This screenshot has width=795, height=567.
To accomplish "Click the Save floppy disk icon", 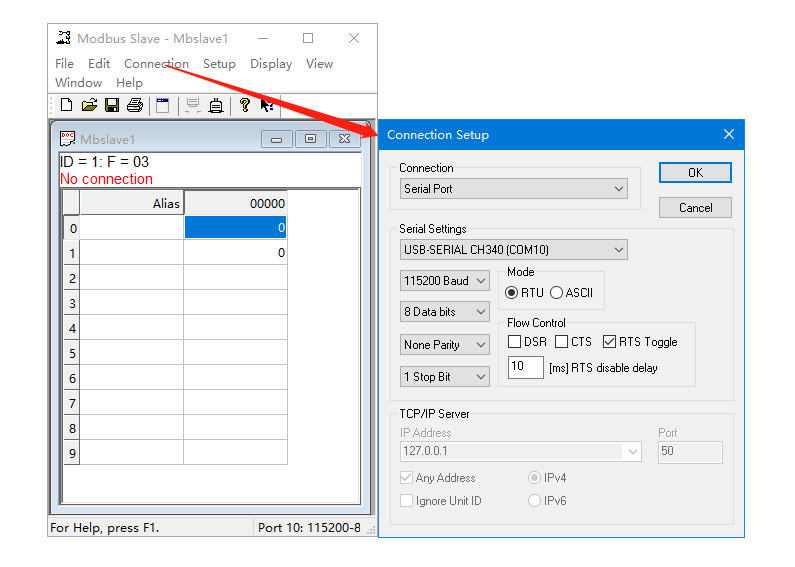I will pyautogui.click(x=112, y=105).
